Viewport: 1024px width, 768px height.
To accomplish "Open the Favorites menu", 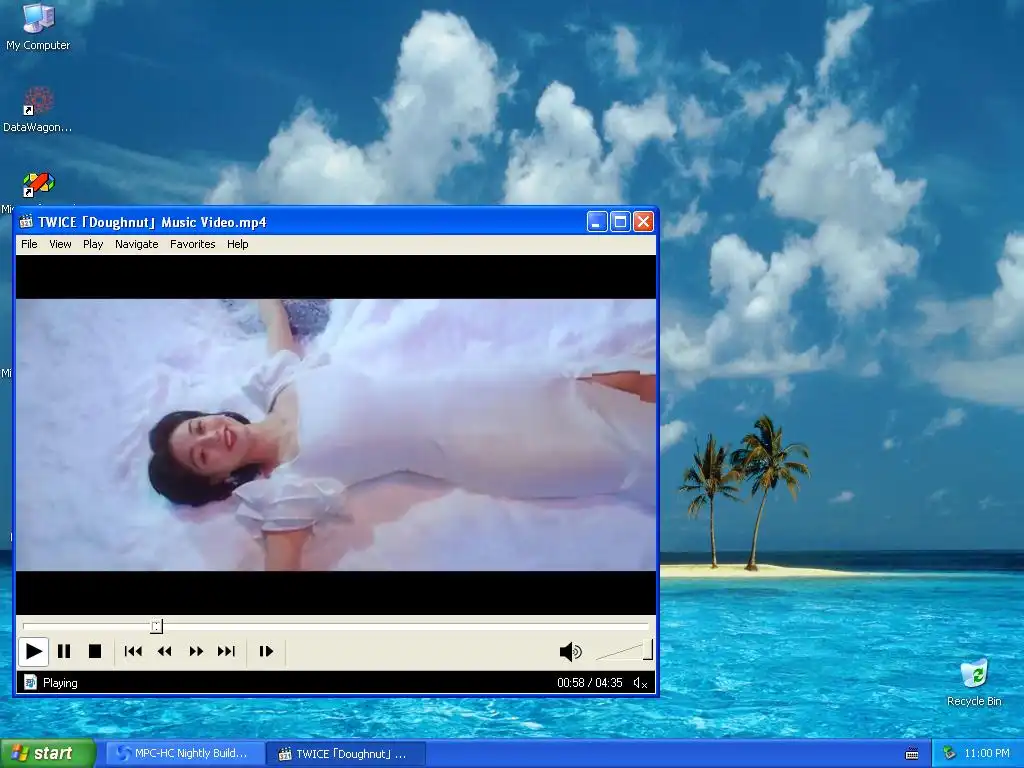I will [x=193, y=244].
